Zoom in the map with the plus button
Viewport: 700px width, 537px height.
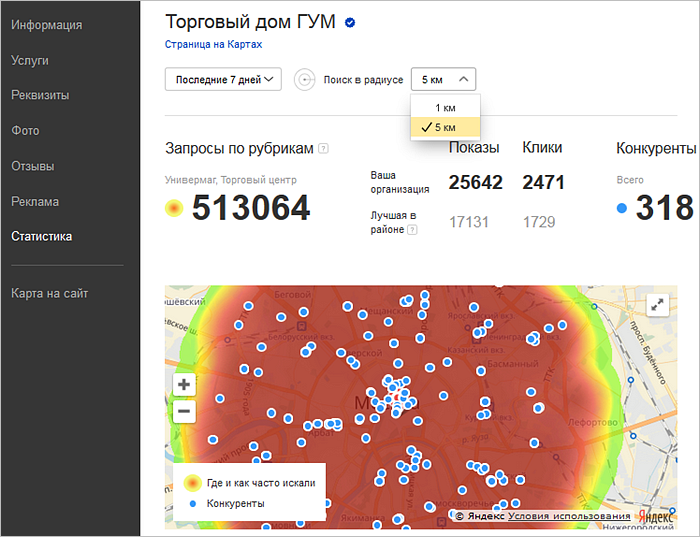click(x=184, y=384)
